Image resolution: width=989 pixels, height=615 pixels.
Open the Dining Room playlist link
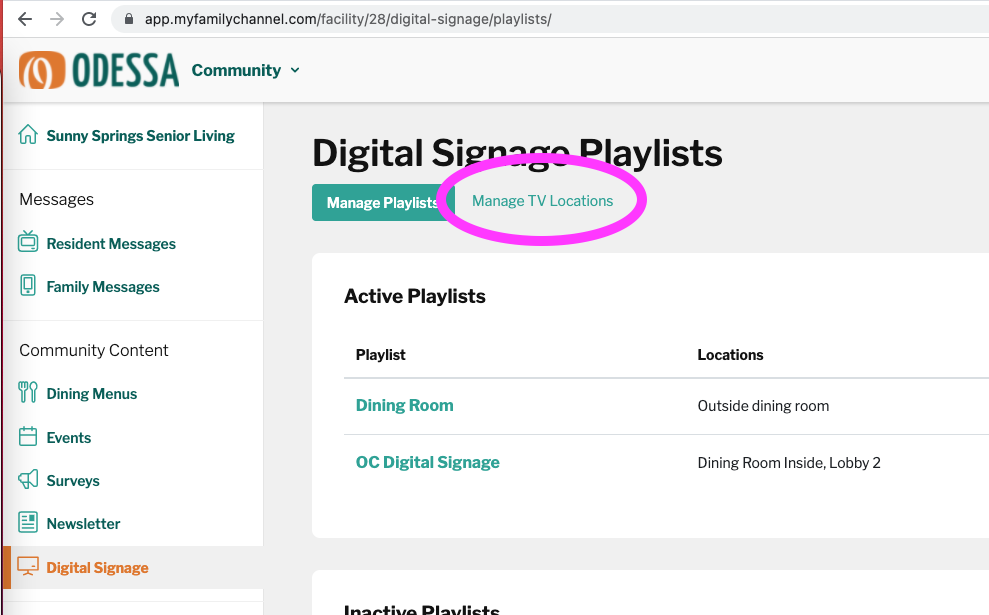(404, 405)
